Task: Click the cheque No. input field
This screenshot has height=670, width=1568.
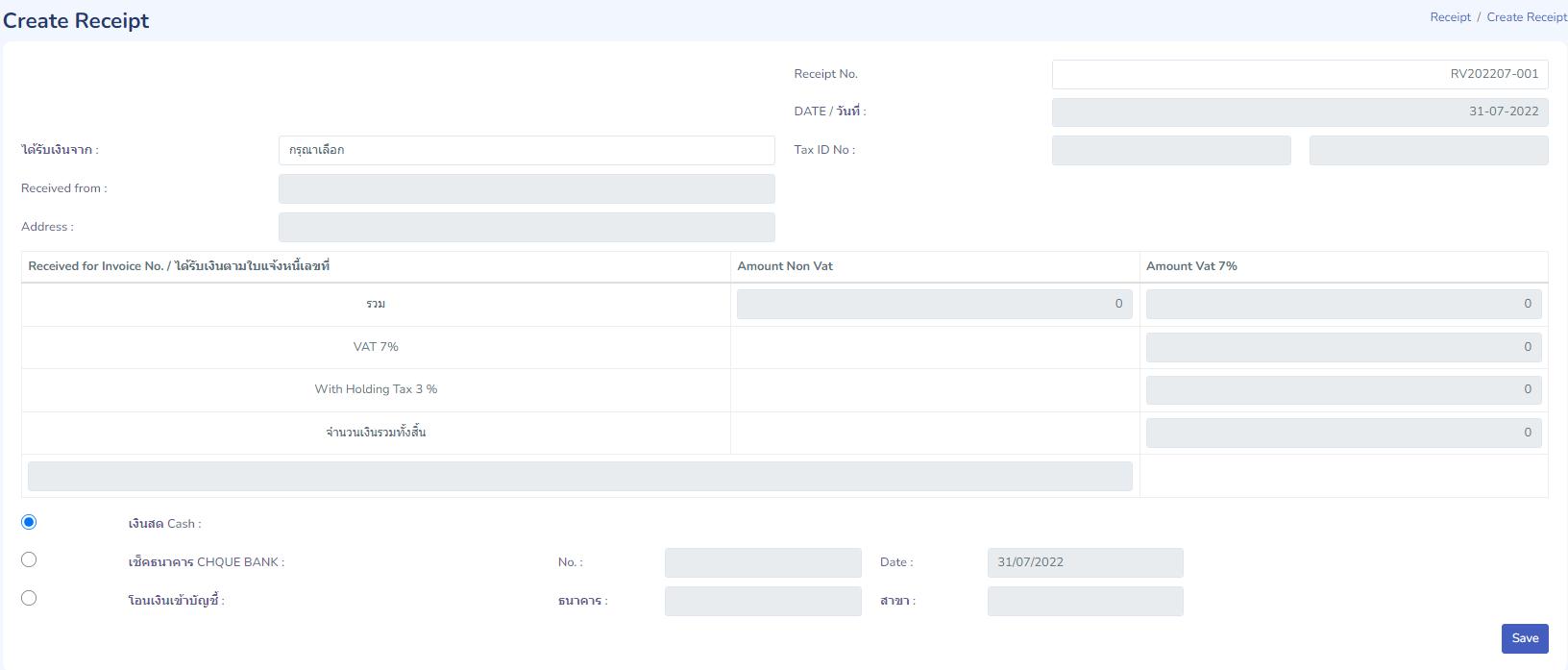Action: pyautogui.click(x=763, y=562)
